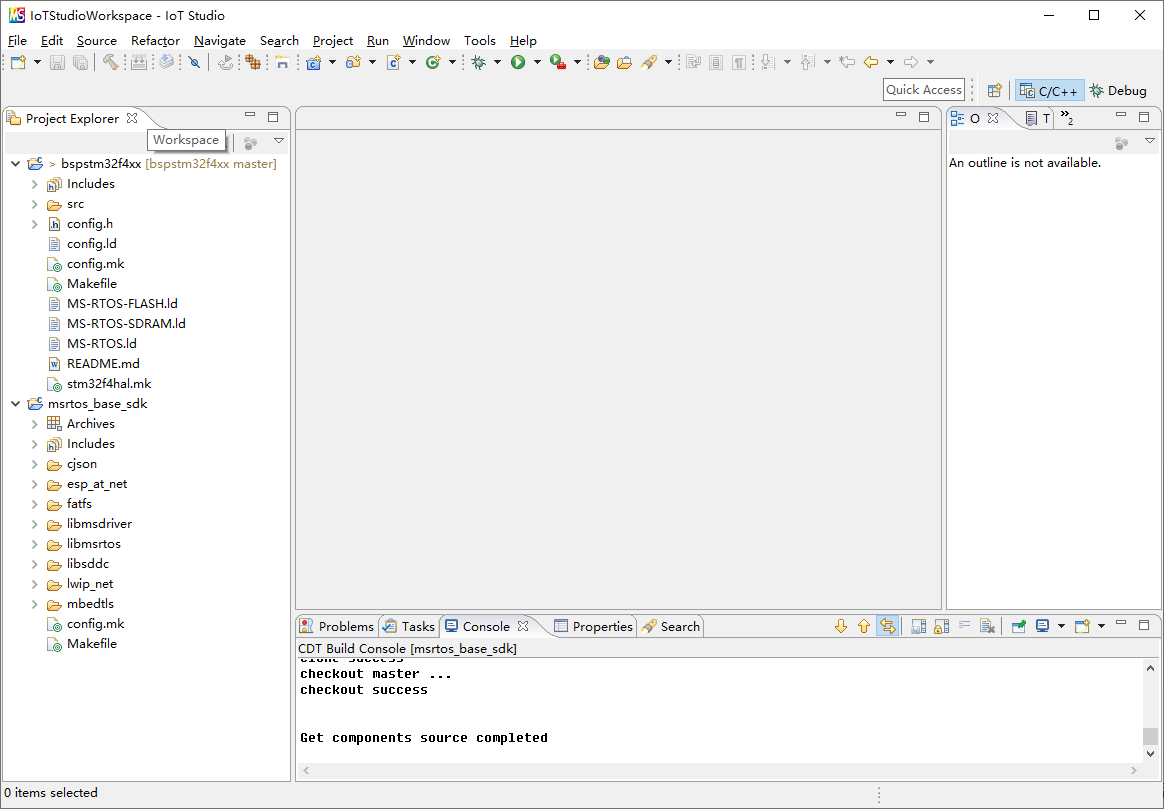Click the yellow Back navigation arrow
This screenshot has width=1164, height=809.
pos(871,62)
